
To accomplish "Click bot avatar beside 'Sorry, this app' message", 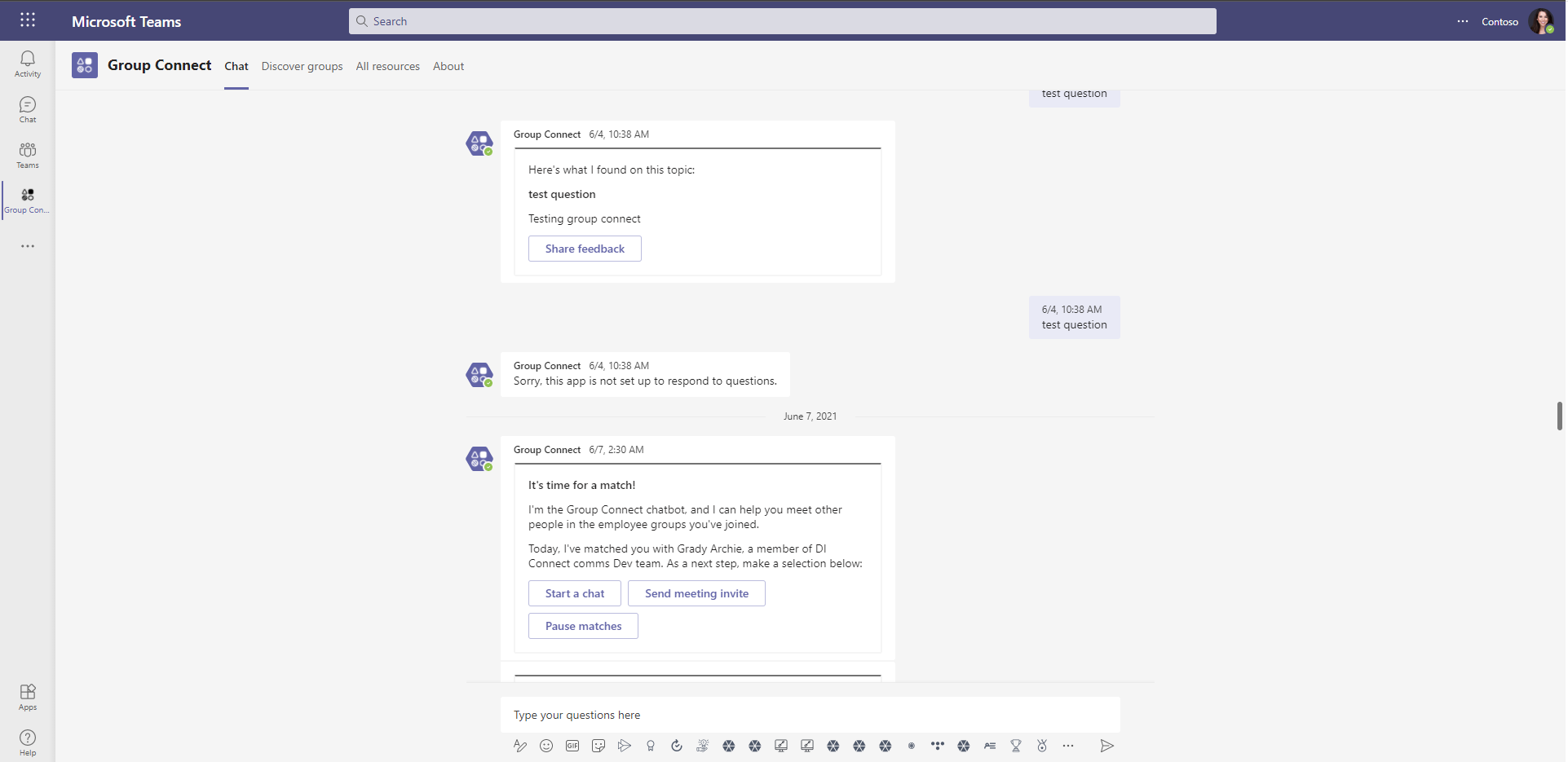I will [479, 375].
